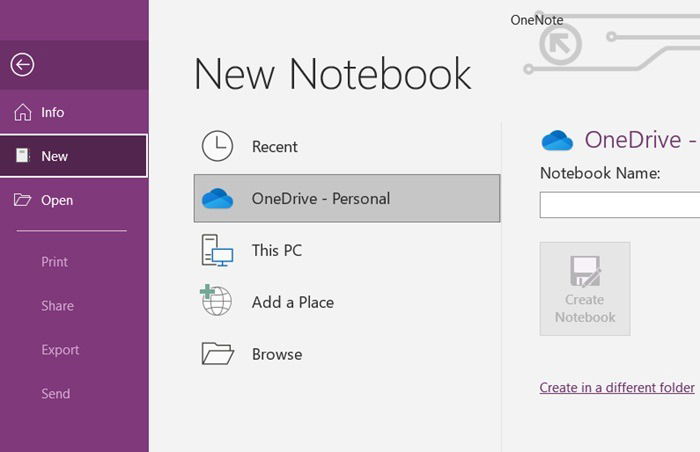Click the Notebook Name text field
Screen dimensions: 700x452
[x=620, y=205]
